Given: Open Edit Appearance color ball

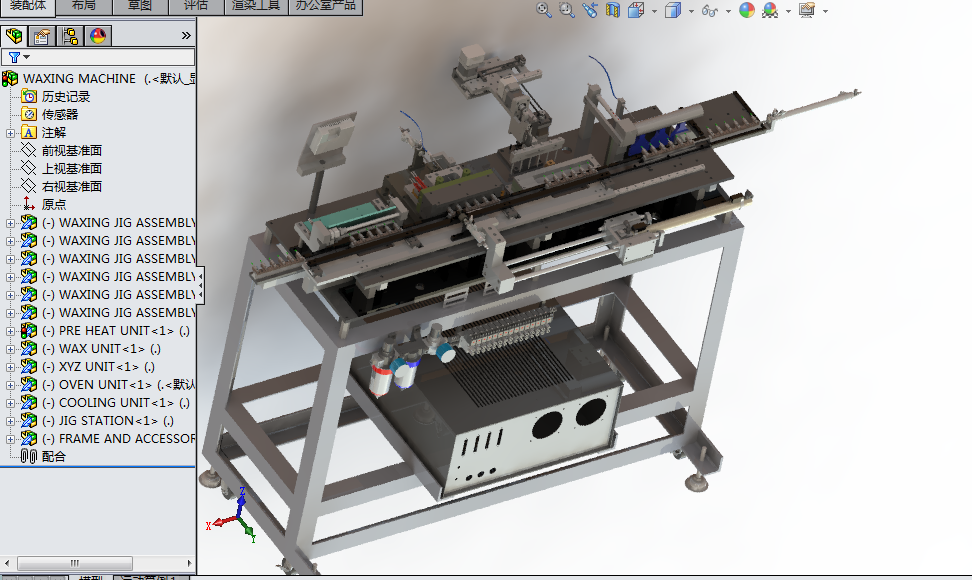Looking at the screenshot, I should pyautogui.click(x=747, y=10).
